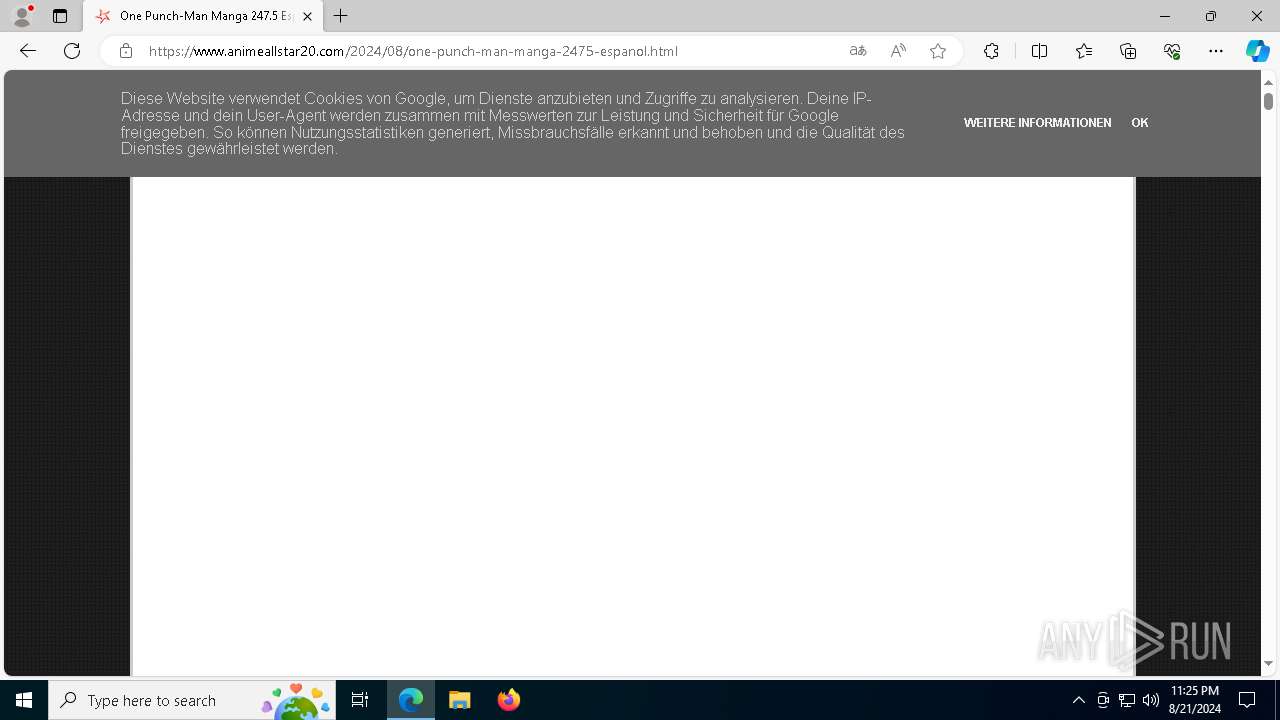Close the One Punch-Man Manga tab
Viewport: 1280px width, 720px height.
(308, 16)
